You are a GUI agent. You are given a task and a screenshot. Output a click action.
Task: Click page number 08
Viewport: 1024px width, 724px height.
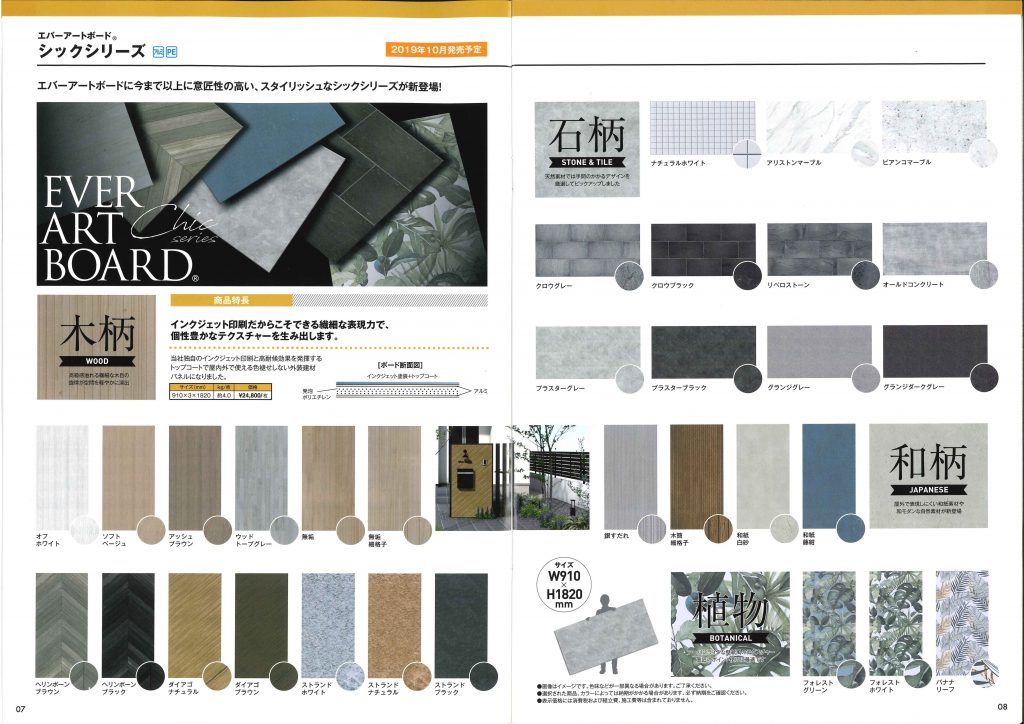(1002, 706)
